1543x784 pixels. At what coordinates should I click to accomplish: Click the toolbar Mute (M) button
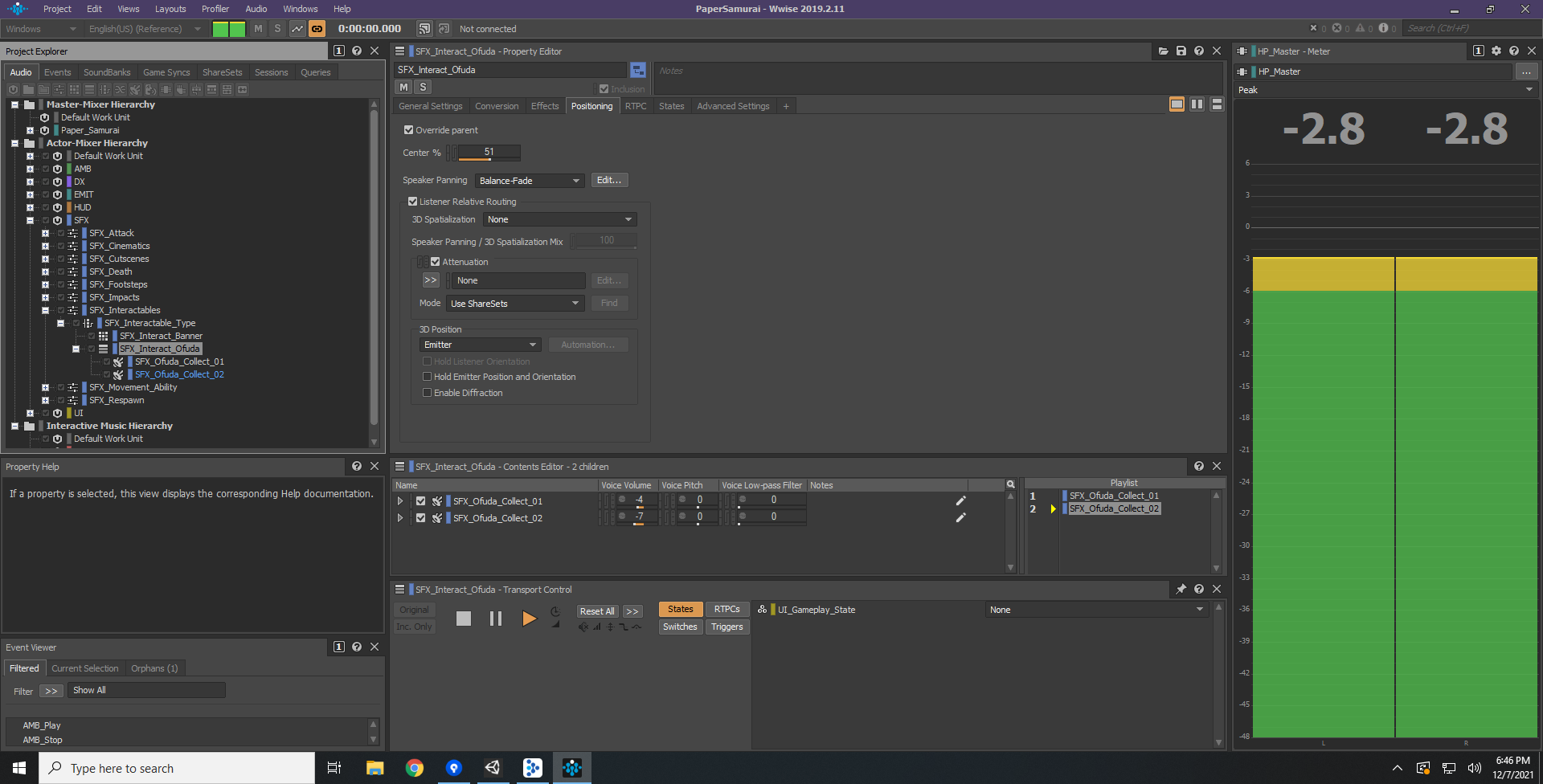coord(258,29)
